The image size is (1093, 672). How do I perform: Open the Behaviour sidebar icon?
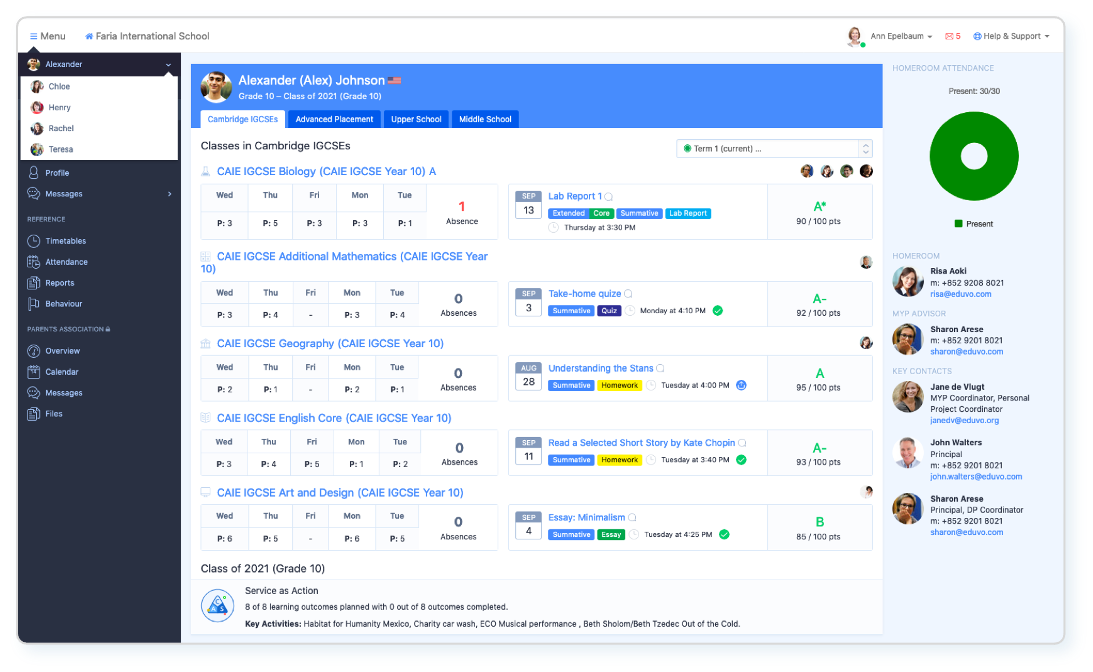34,304
